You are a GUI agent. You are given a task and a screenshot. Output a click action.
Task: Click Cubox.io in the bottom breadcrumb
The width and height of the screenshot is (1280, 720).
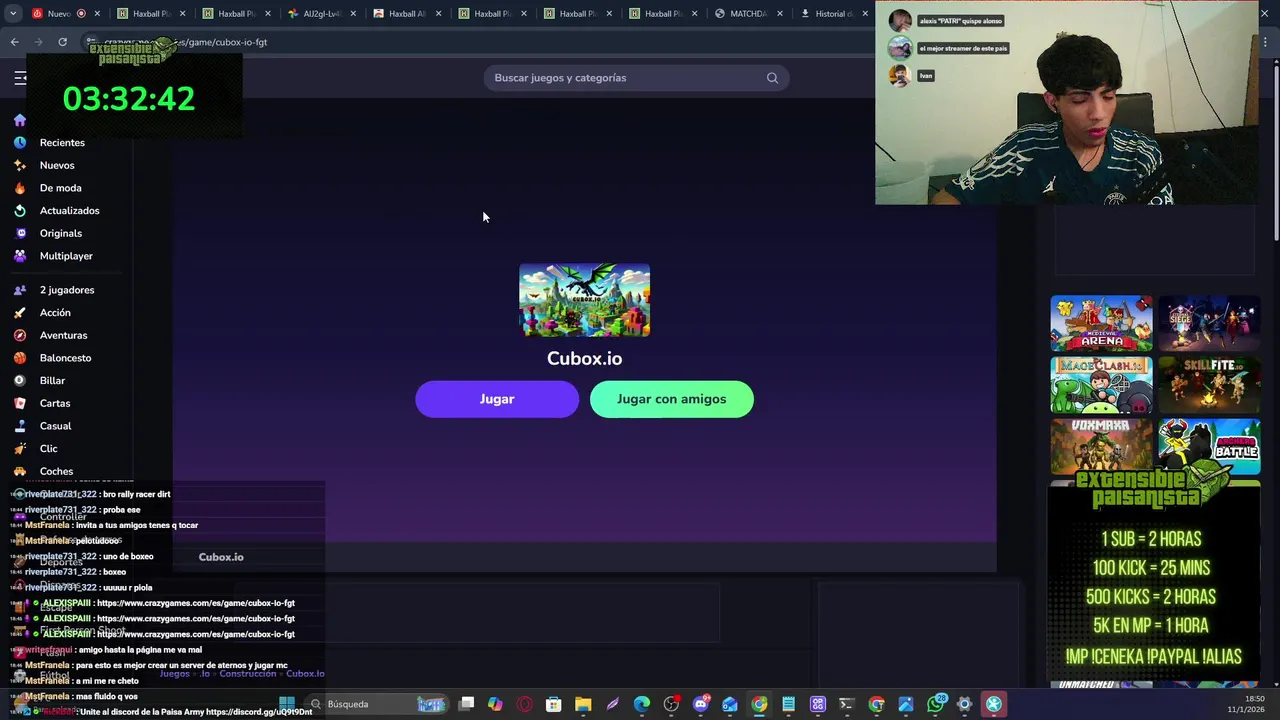pyautogui.click(x=305, y=674)
